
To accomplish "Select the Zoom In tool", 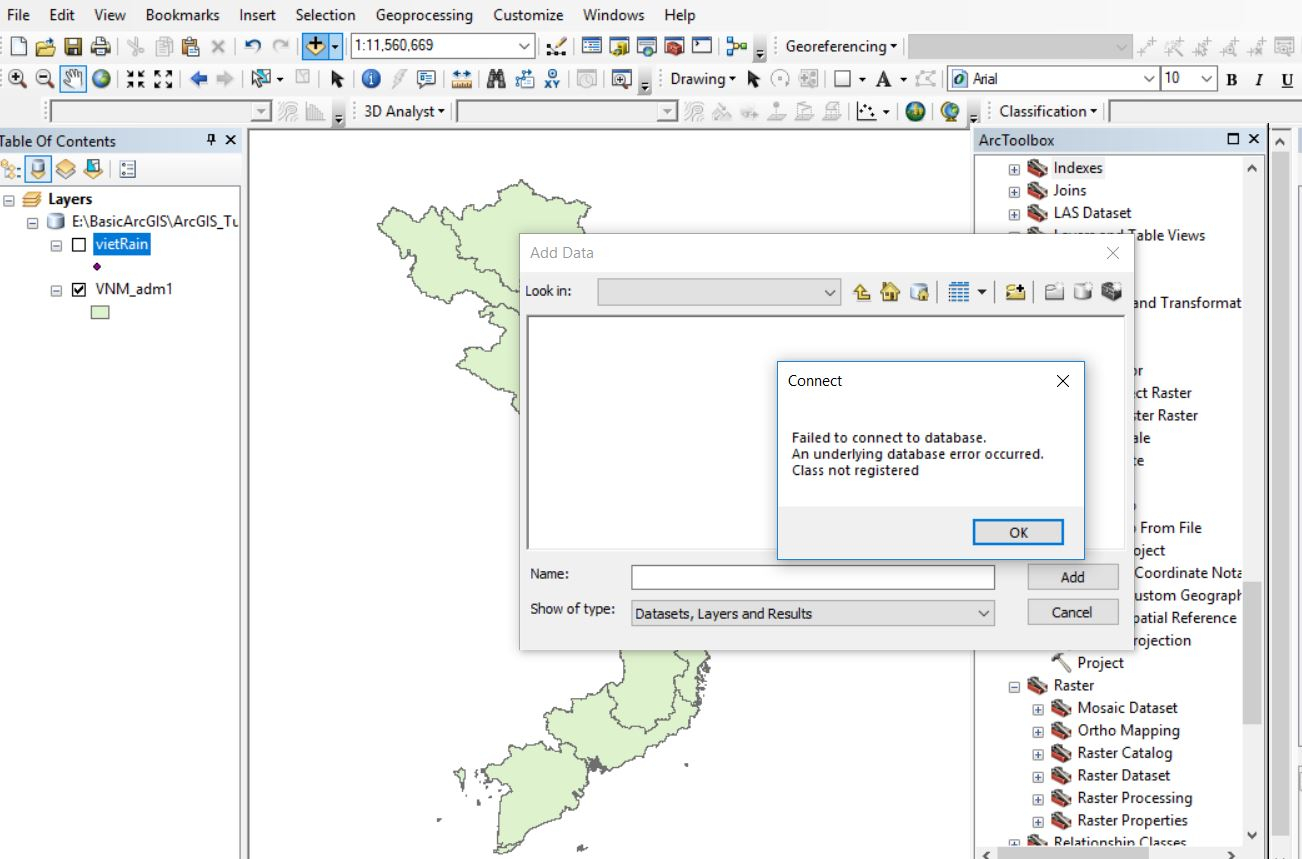I will [17, 79].
